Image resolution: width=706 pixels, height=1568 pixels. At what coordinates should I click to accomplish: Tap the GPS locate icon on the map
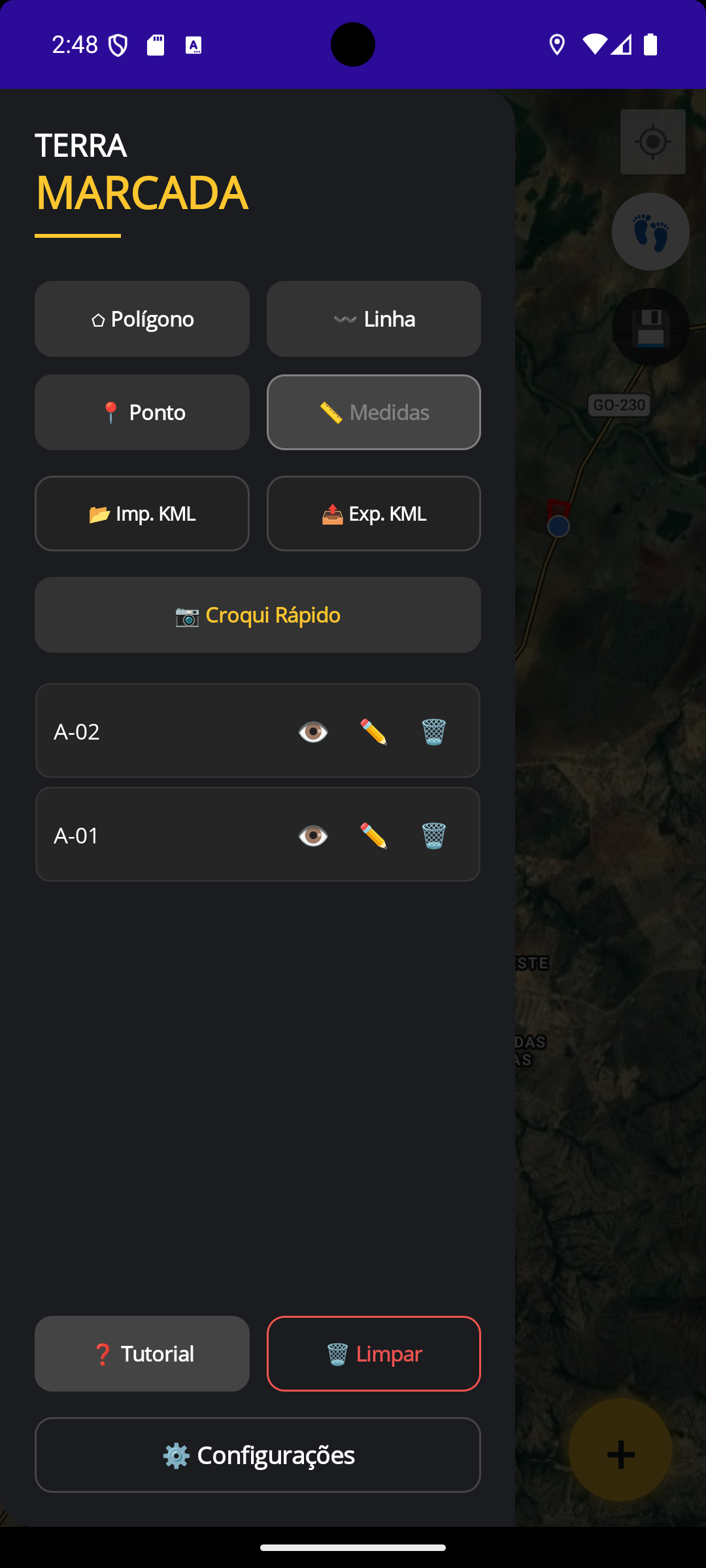coord(652,141)
